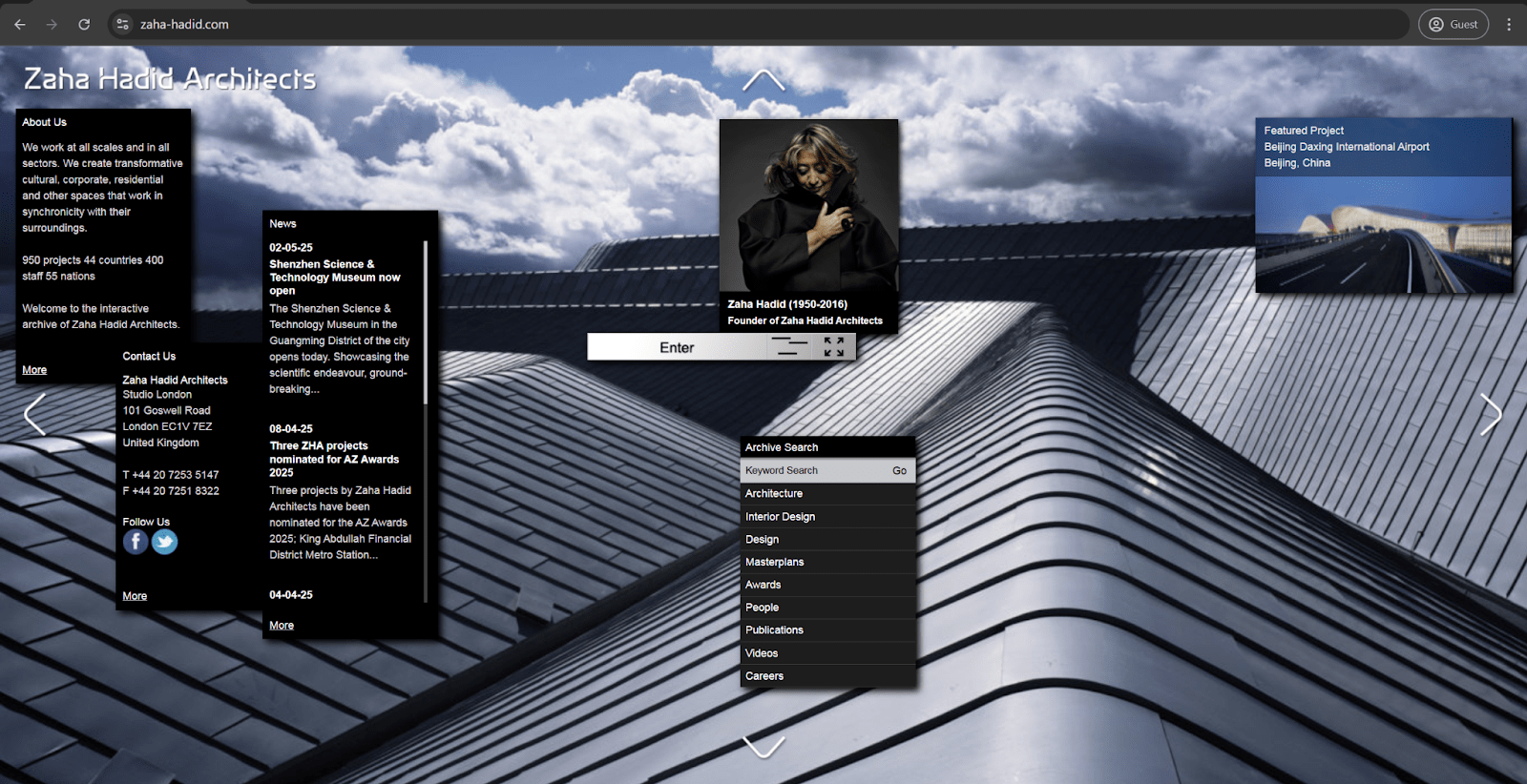
Task: Open Publications in the Archive Search list
Action: (827, 630)
